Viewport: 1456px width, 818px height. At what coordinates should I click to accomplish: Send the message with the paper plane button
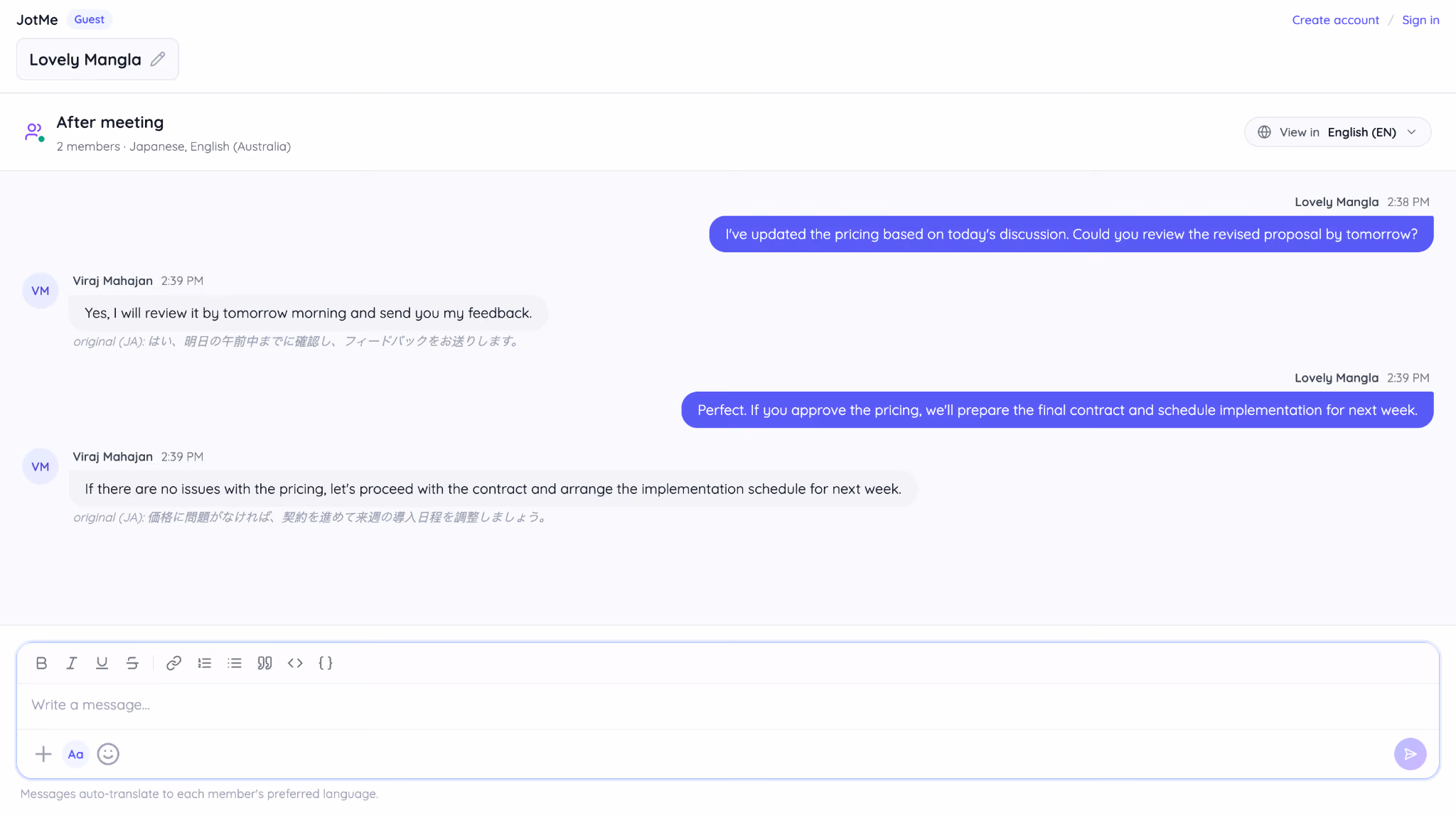(1410, 754)
